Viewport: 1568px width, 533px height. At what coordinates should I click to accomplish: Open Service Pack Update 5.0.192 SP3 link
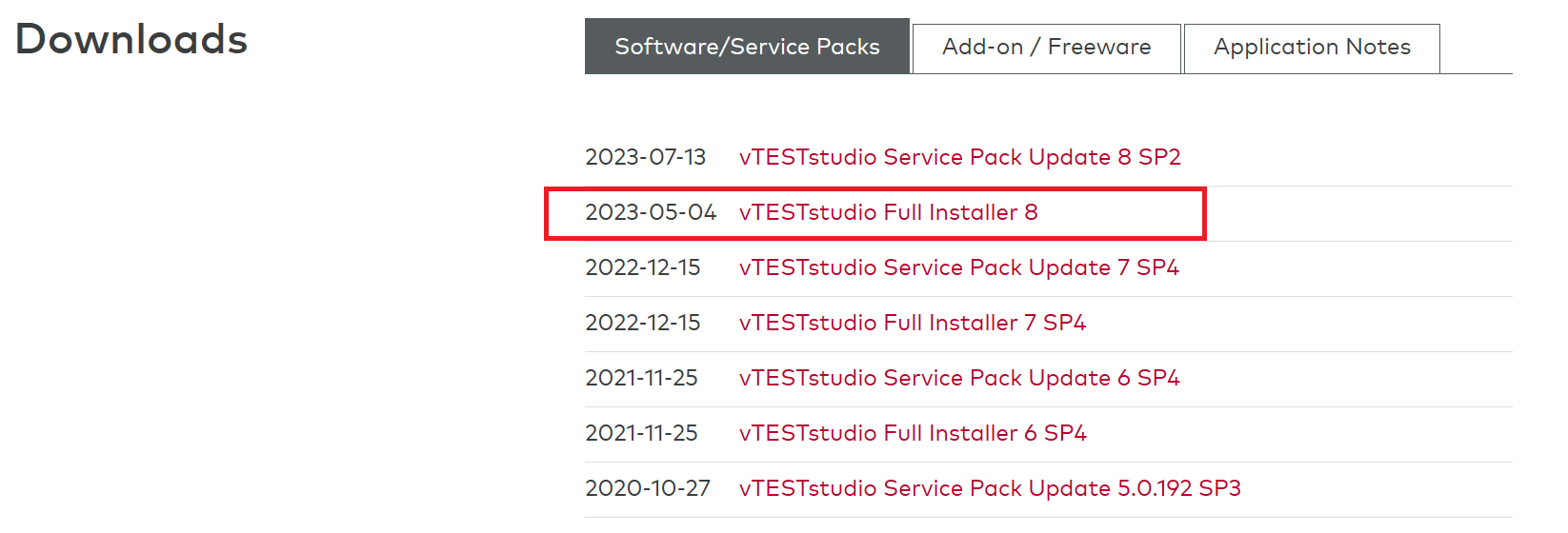pos(989,488)
